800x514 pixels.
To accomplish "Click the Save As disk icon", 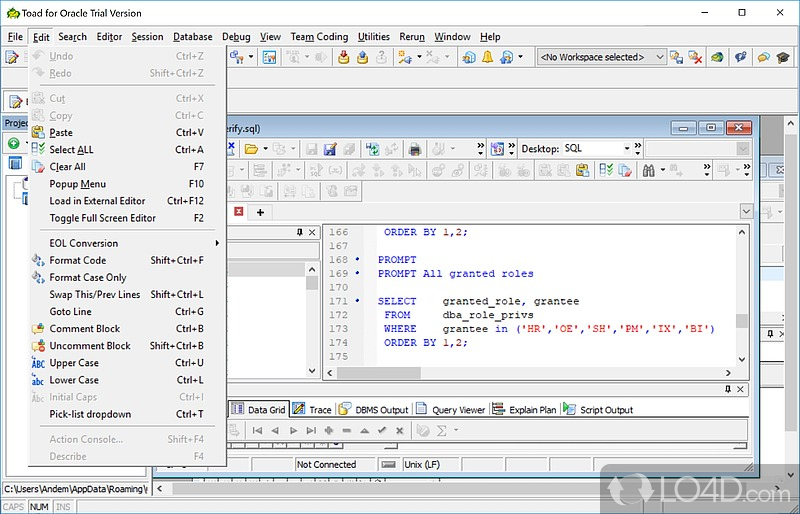I will (329, 149).
